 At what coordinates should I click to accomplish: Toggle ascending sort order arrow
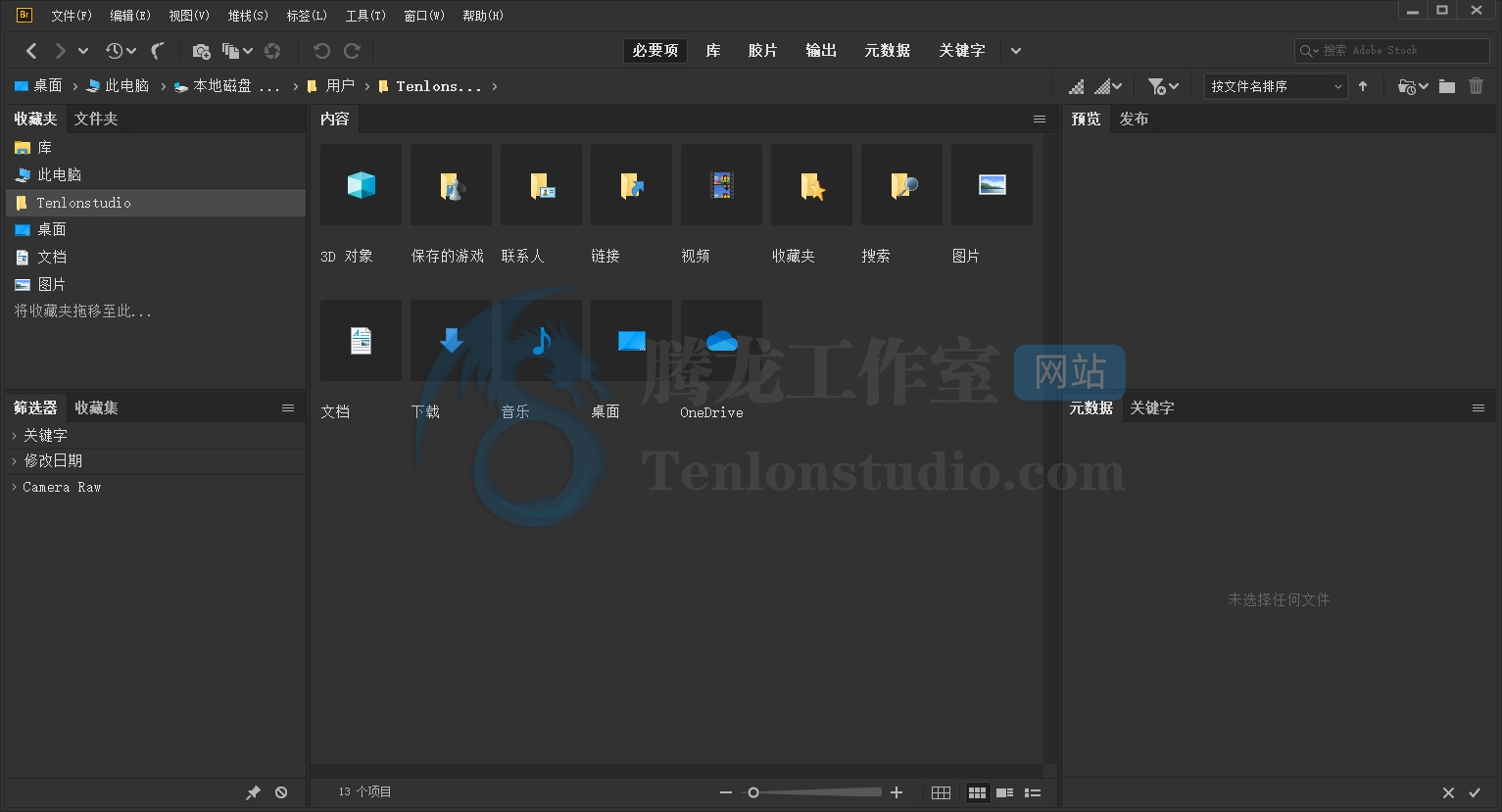1363,86
